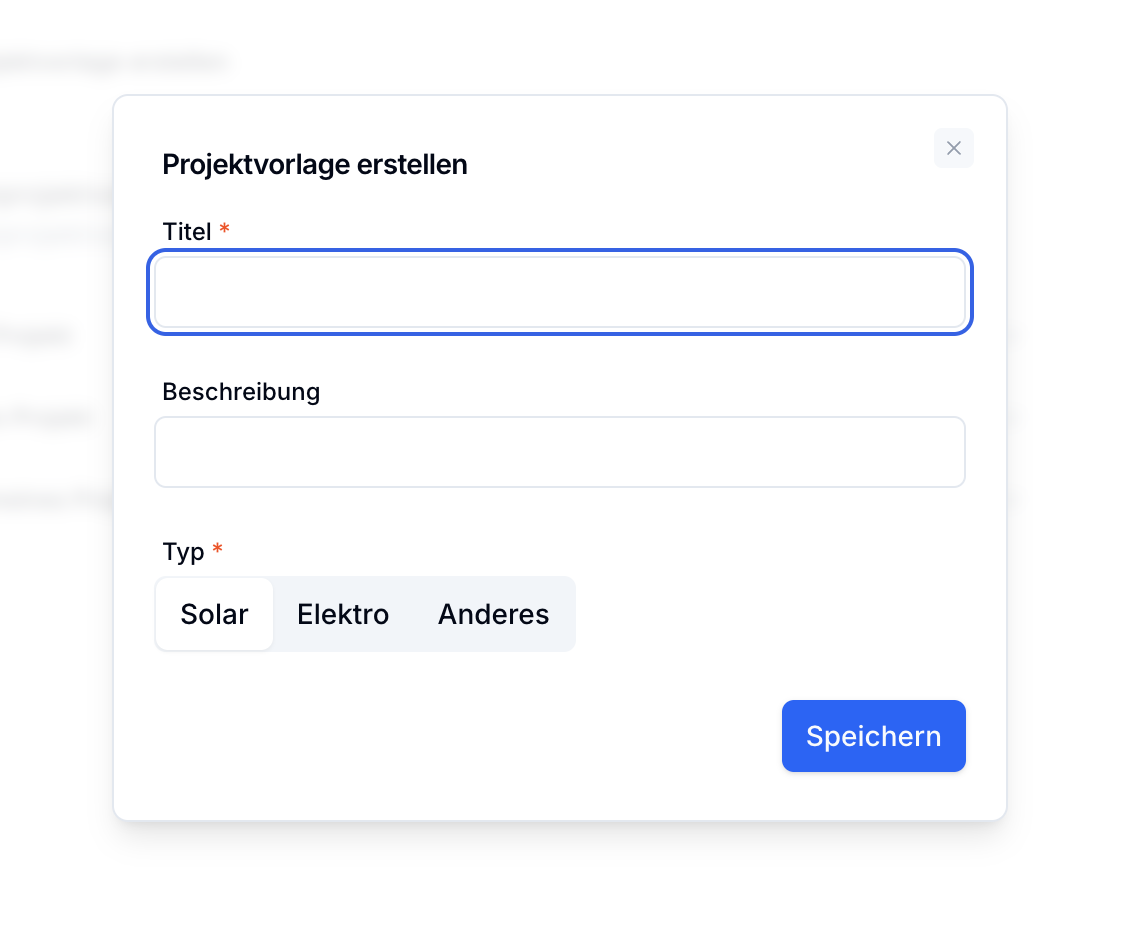Click the Typ field label

tap(183, 552)
